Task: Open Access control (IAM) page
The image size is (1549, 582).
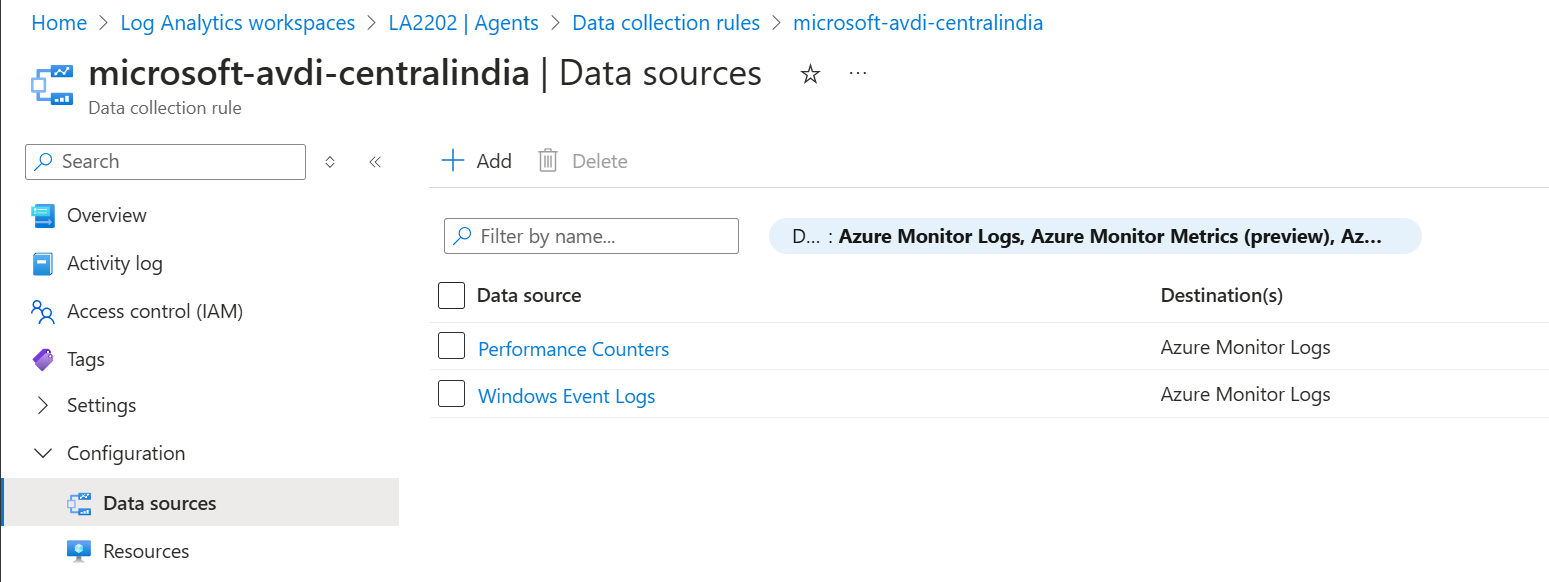Action: click(154, 311)
